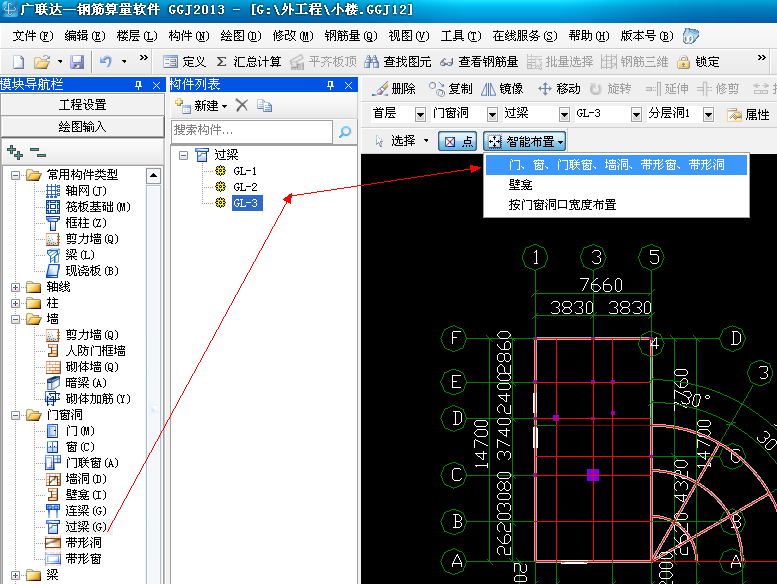Expand the 梁 folder at bottom
The image size is (777, 584).
(15, 576)
